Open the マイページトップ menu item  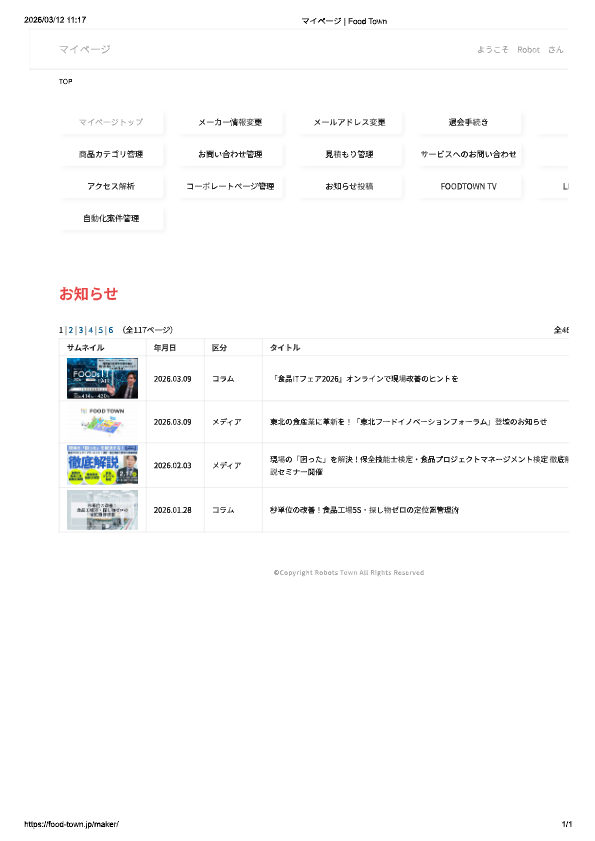coord(111,122)
